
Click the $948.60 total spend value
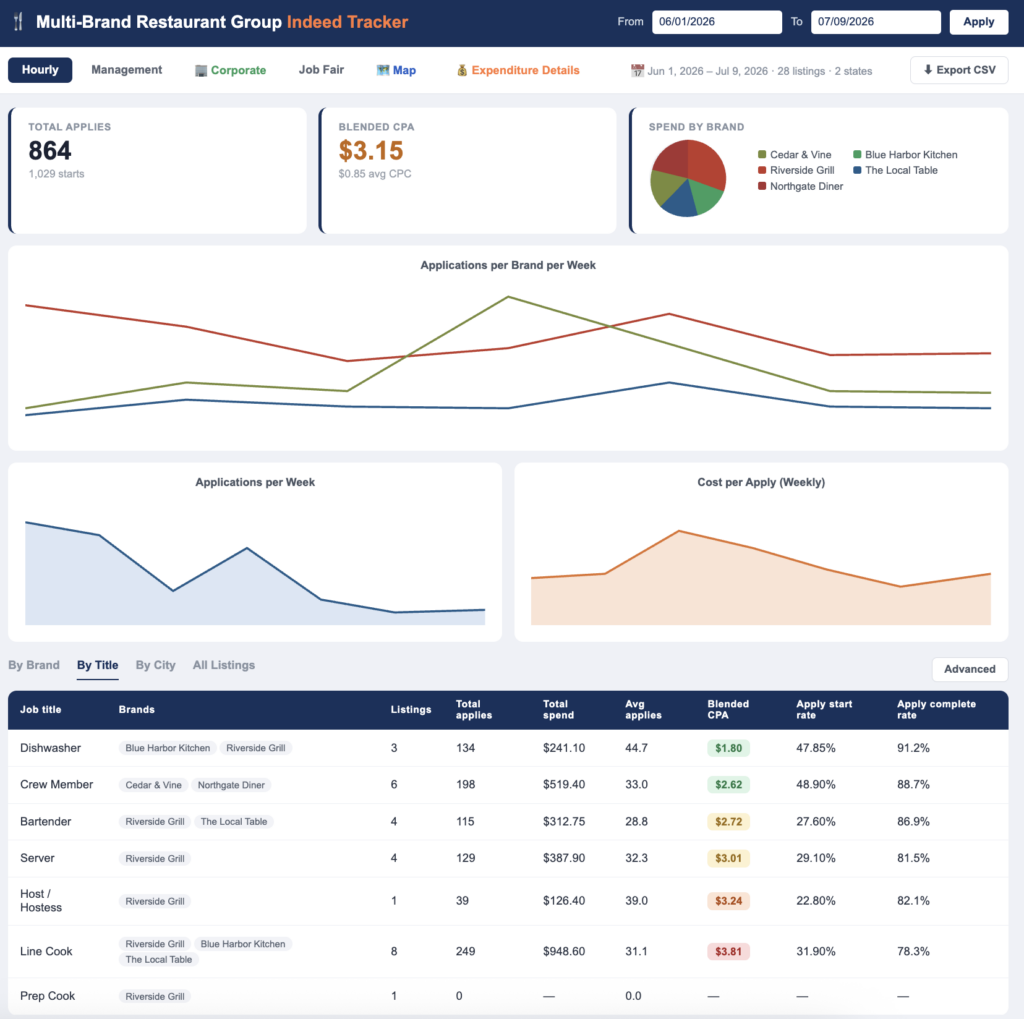564,952
